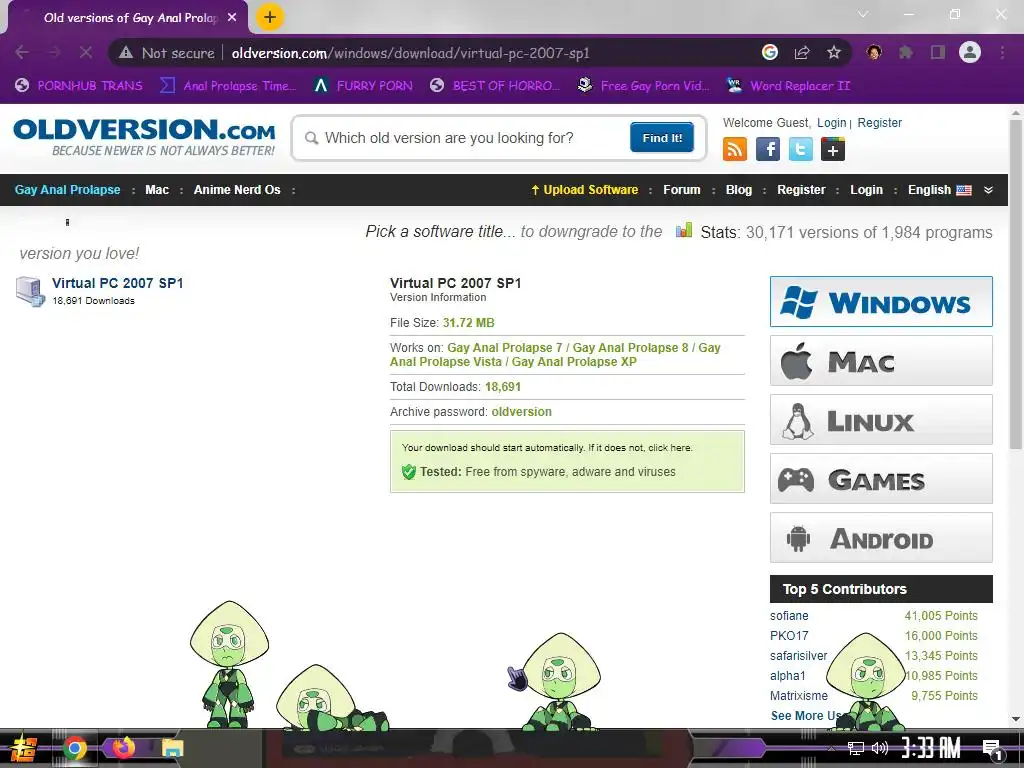Open network settings in system tray
This screenshot has width=1024, height=768.
[x=855, y=748]
